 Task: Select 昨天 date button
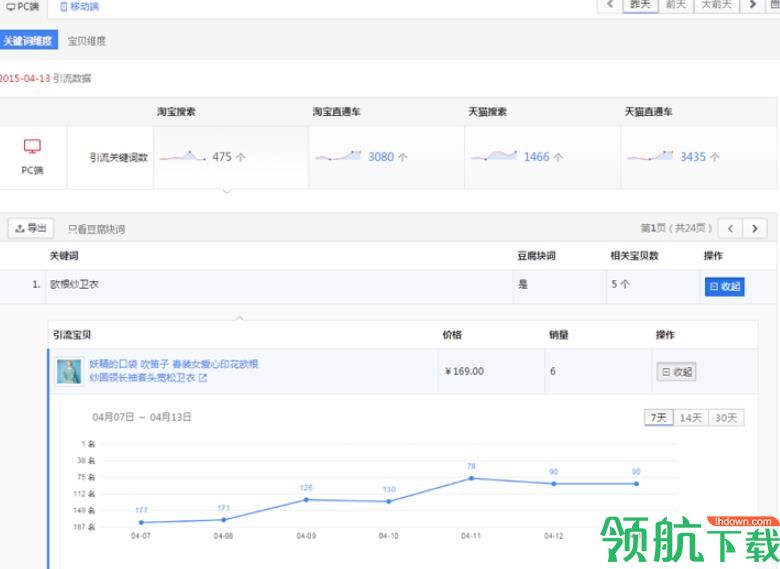click(x=640, y=5)
